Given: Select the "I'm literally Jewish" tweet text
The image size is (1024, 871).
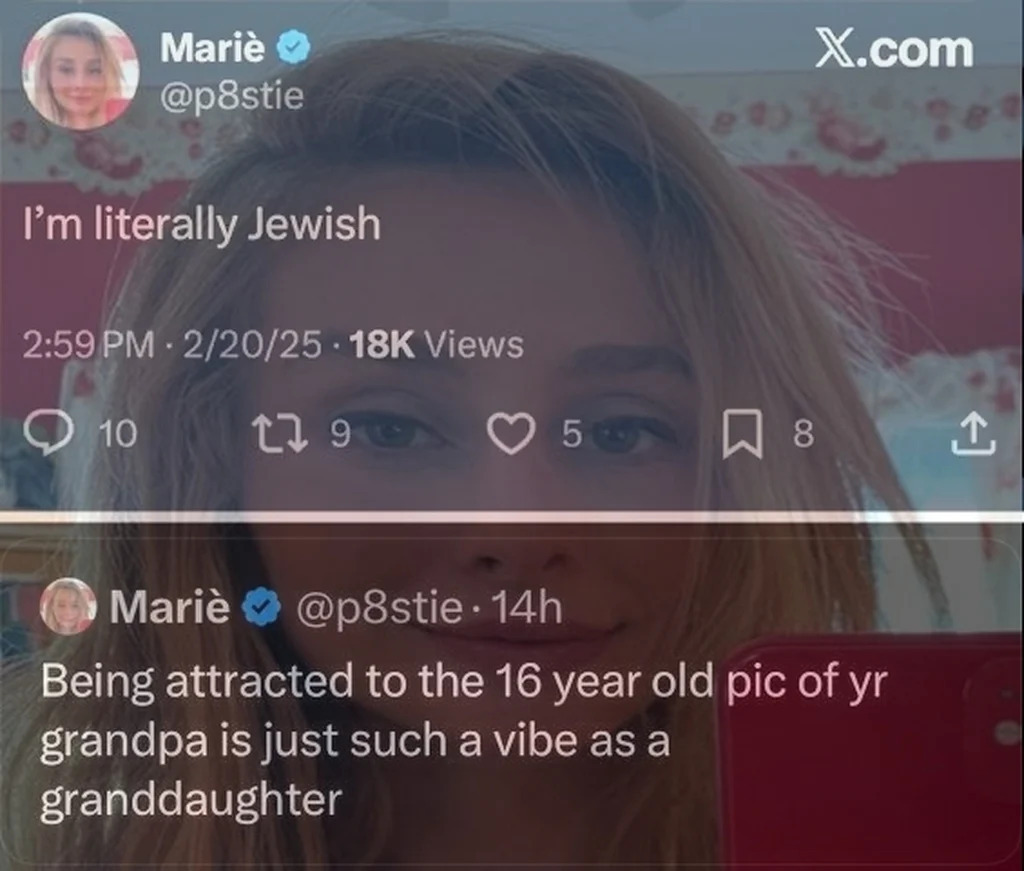Looking at the screenshot, I should click(x=202, y=225).
